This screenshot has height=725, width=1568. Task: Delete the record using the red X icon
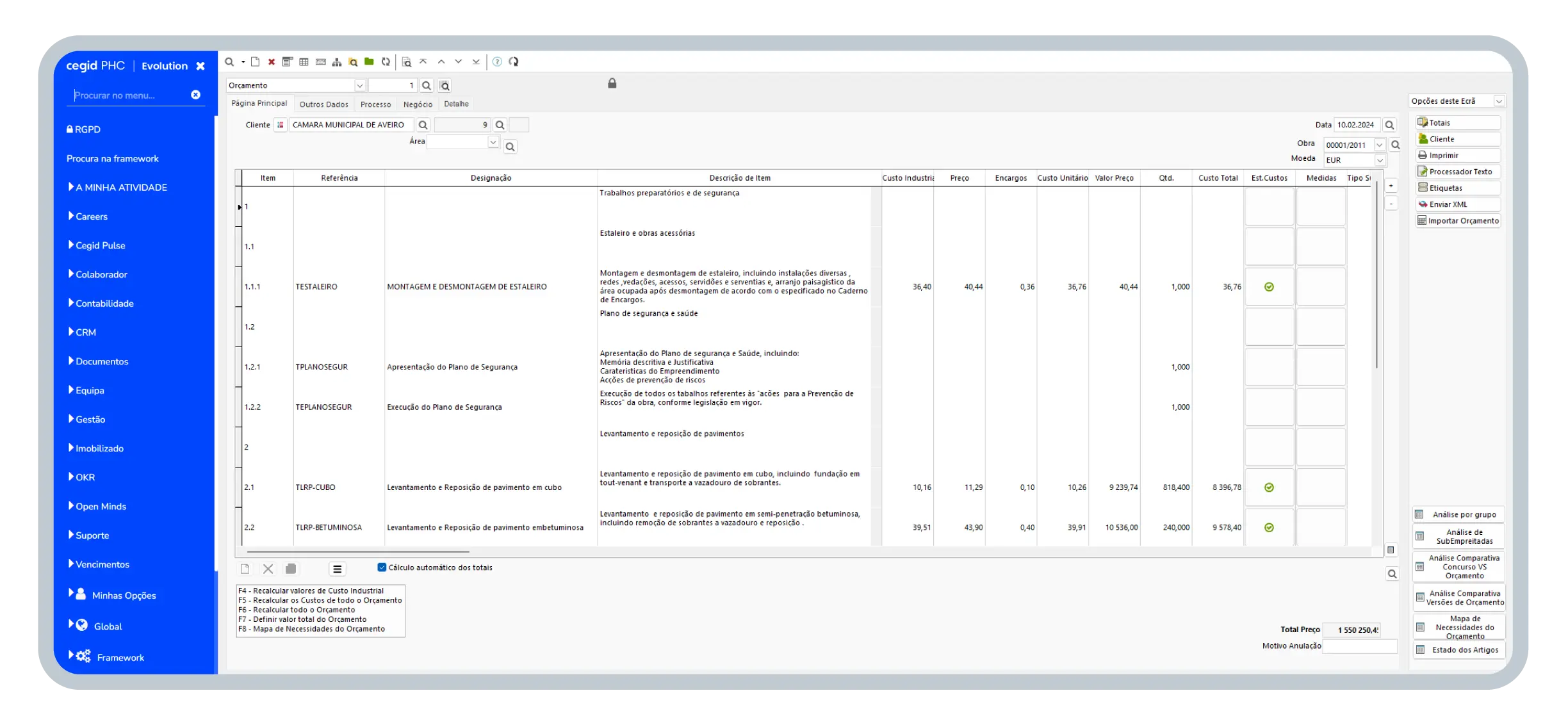tap(272, 62)
